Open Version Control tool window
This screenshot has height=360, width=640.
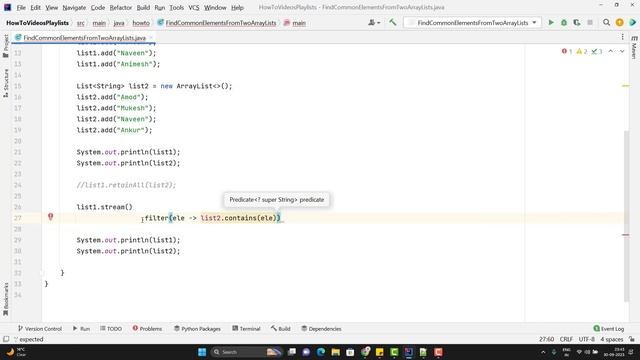tap(40, 329)
